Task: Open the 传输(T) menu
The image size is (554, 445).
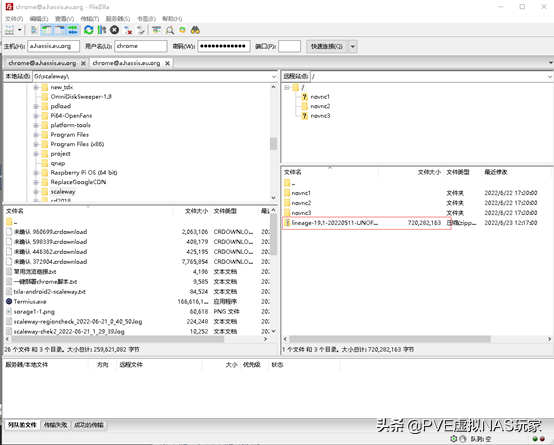Action: (90, 19)
